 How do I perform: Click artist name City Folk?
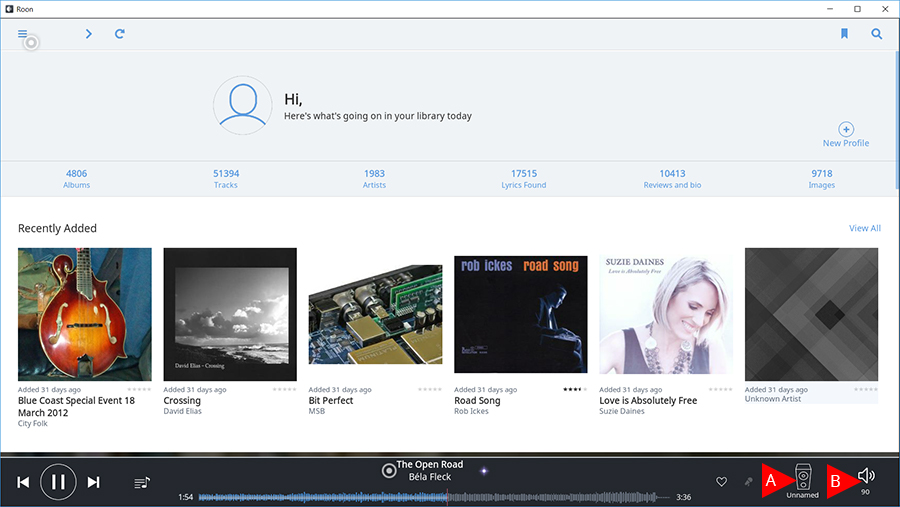(x=33, y=423)
